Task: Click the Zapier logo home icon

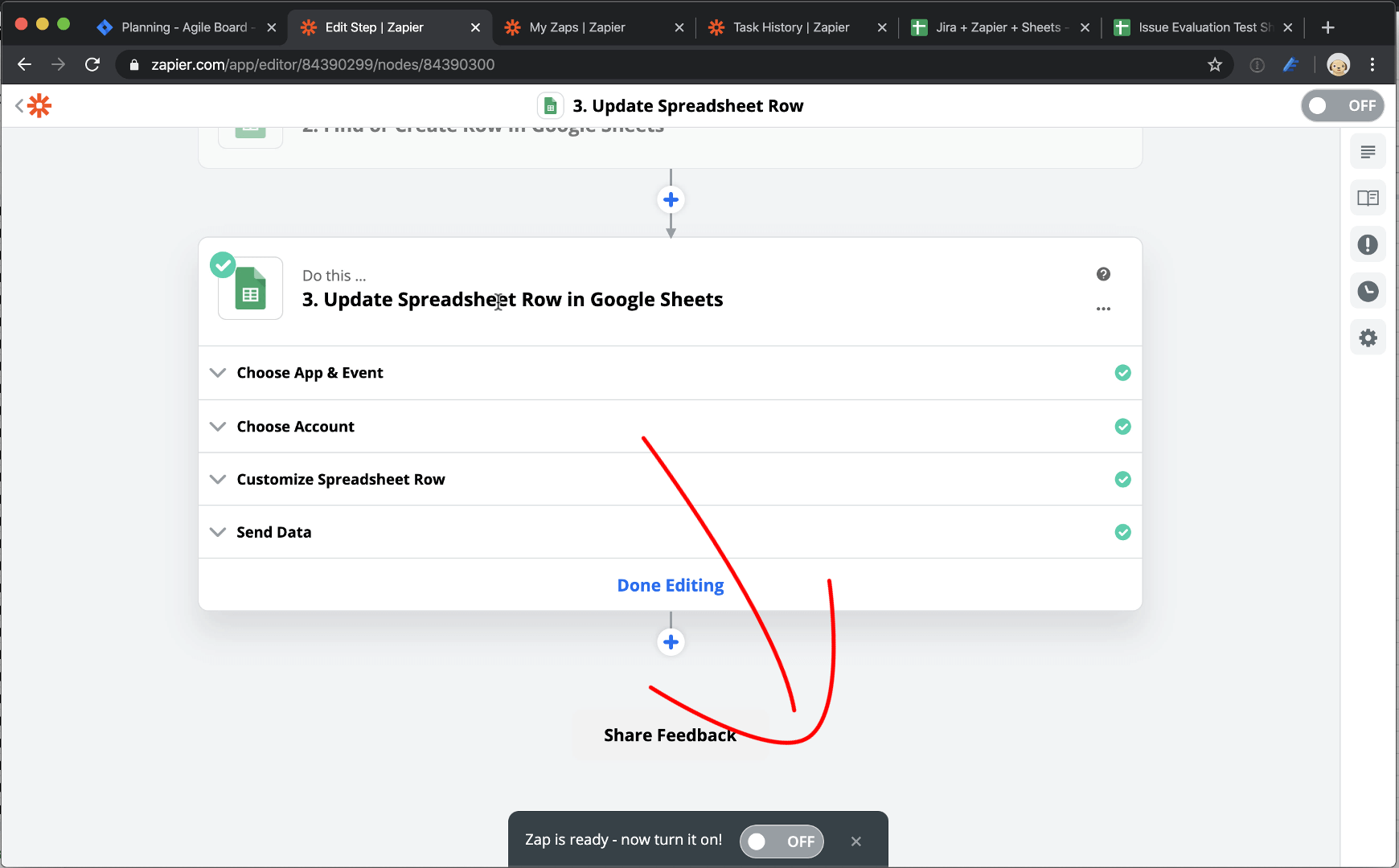Action: 39,105
